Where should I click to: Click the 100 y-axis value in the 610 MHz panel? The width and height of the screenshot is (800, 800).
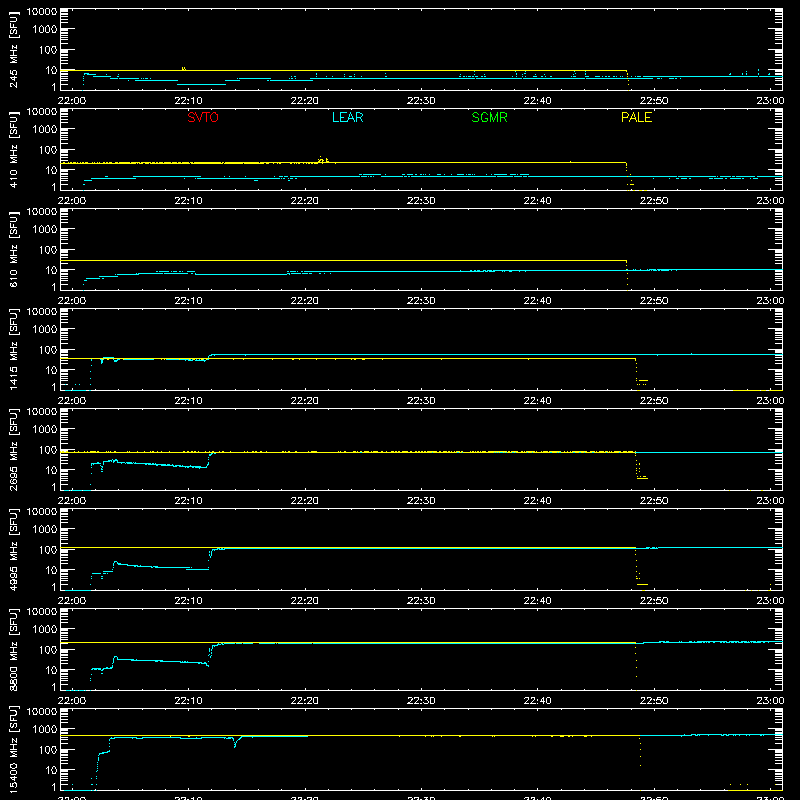click(x=48, y=250)
